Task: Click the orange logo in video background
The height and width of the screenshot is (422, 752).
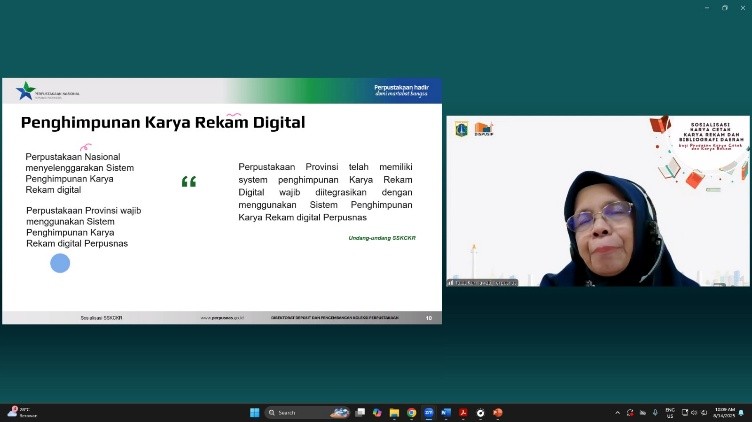Action: point(483,129)
